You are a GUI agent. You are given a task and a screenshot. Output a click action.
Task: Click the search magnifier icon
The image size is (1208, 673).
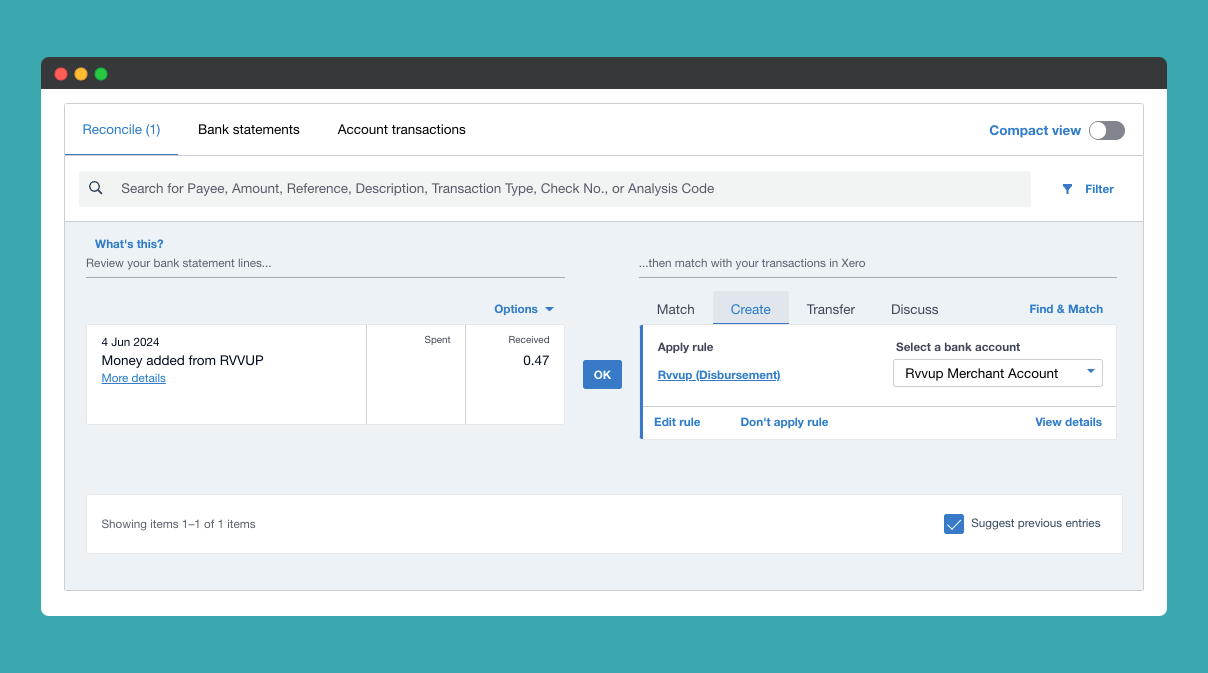[96, 188]
